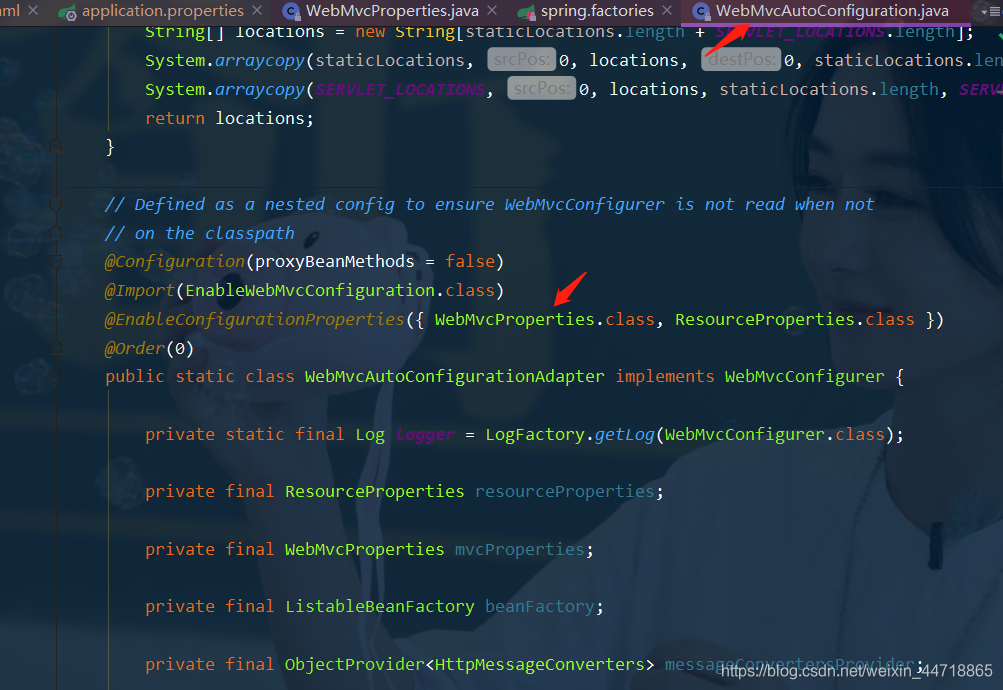The height and width of the screenshot is (690, 1003).
Task: Click the spring.factories file type icon
Action: pyautogui.click(x=526, y=12)
